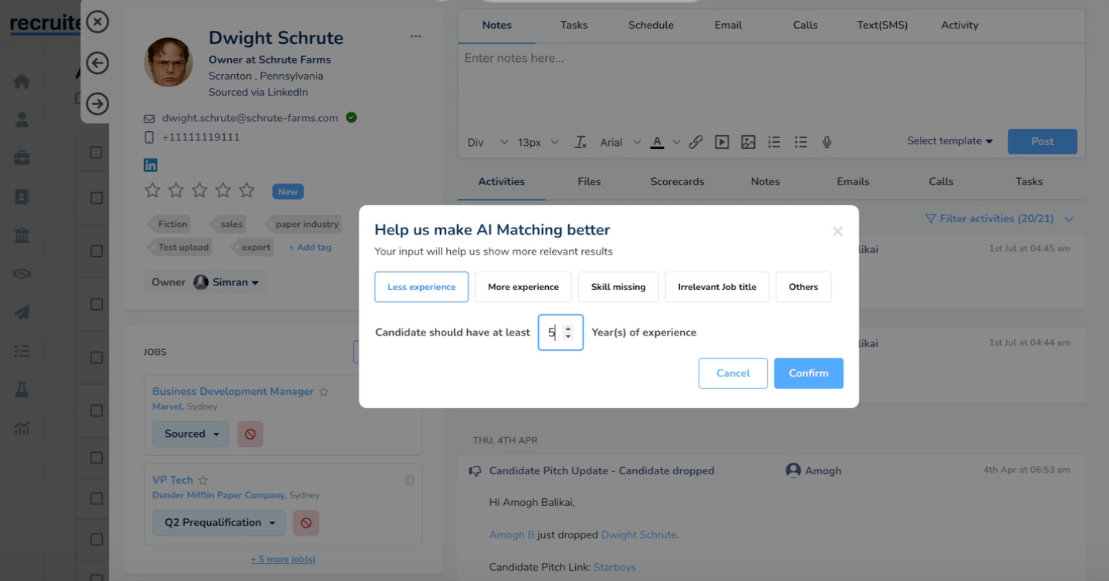
Task: Go to previous candidate with left arrow
Action: (97, 63)
